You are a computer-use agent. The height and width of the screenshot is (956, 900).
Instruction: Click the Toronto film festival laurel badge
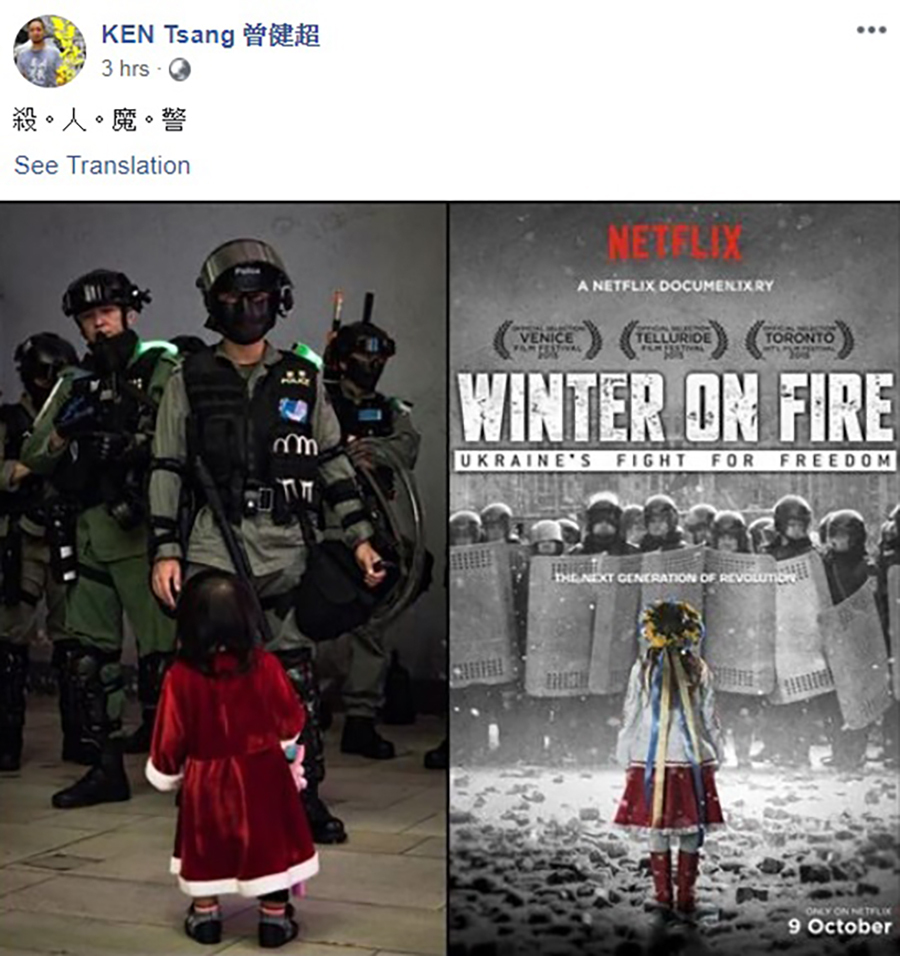pyautogui.click(x=799, y=340)
